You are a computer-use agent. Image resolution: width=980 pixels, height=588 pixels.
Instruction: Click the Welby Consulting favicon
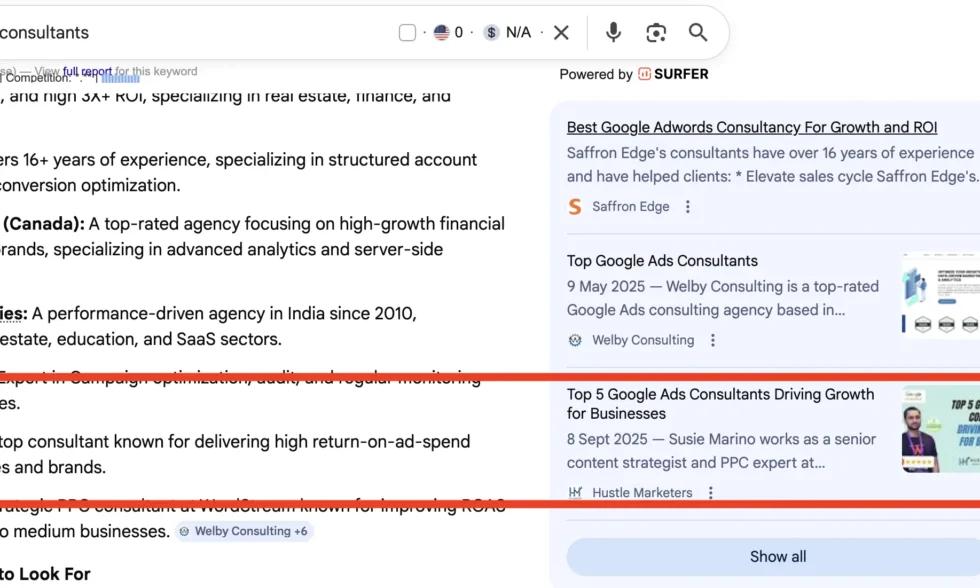tap(574, 340)
